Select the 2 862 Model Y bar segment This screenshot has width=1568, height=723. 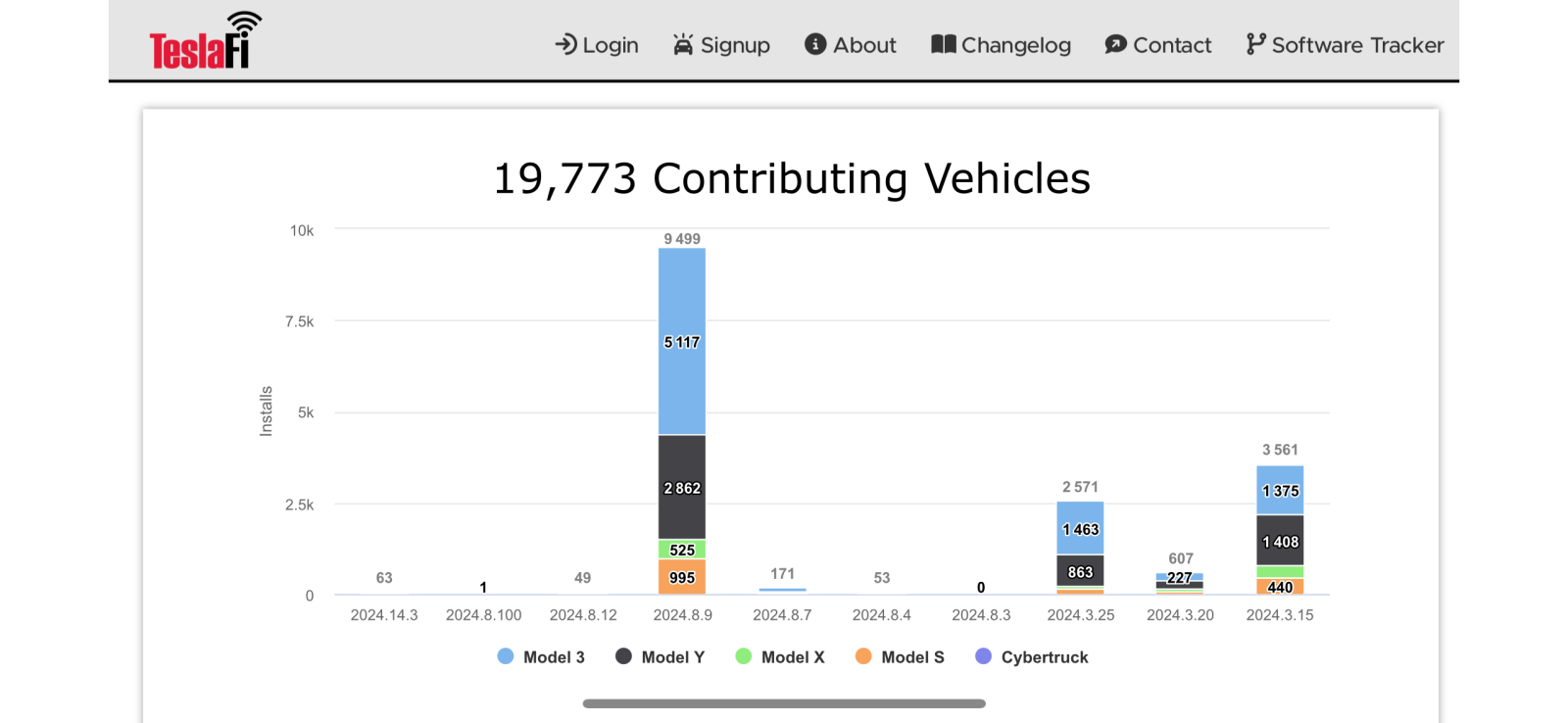coord(682,487)
